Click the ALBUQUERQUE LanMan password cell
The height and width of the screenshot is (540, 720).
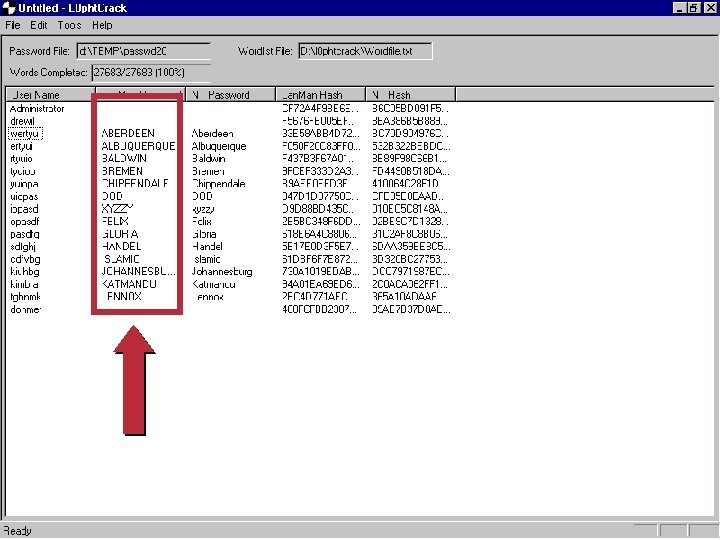tap(138, 146)
